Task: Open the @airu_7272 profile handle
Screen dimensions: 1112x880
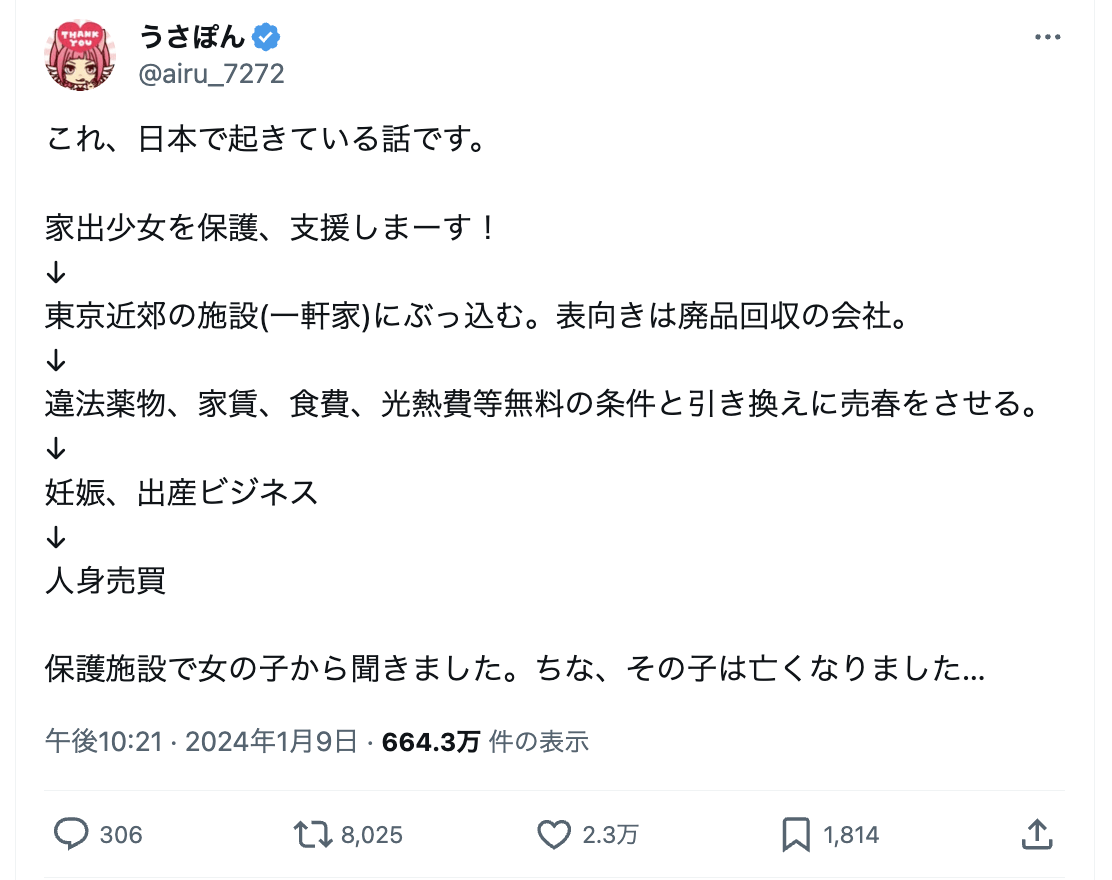Action: [x=211, y=73]
